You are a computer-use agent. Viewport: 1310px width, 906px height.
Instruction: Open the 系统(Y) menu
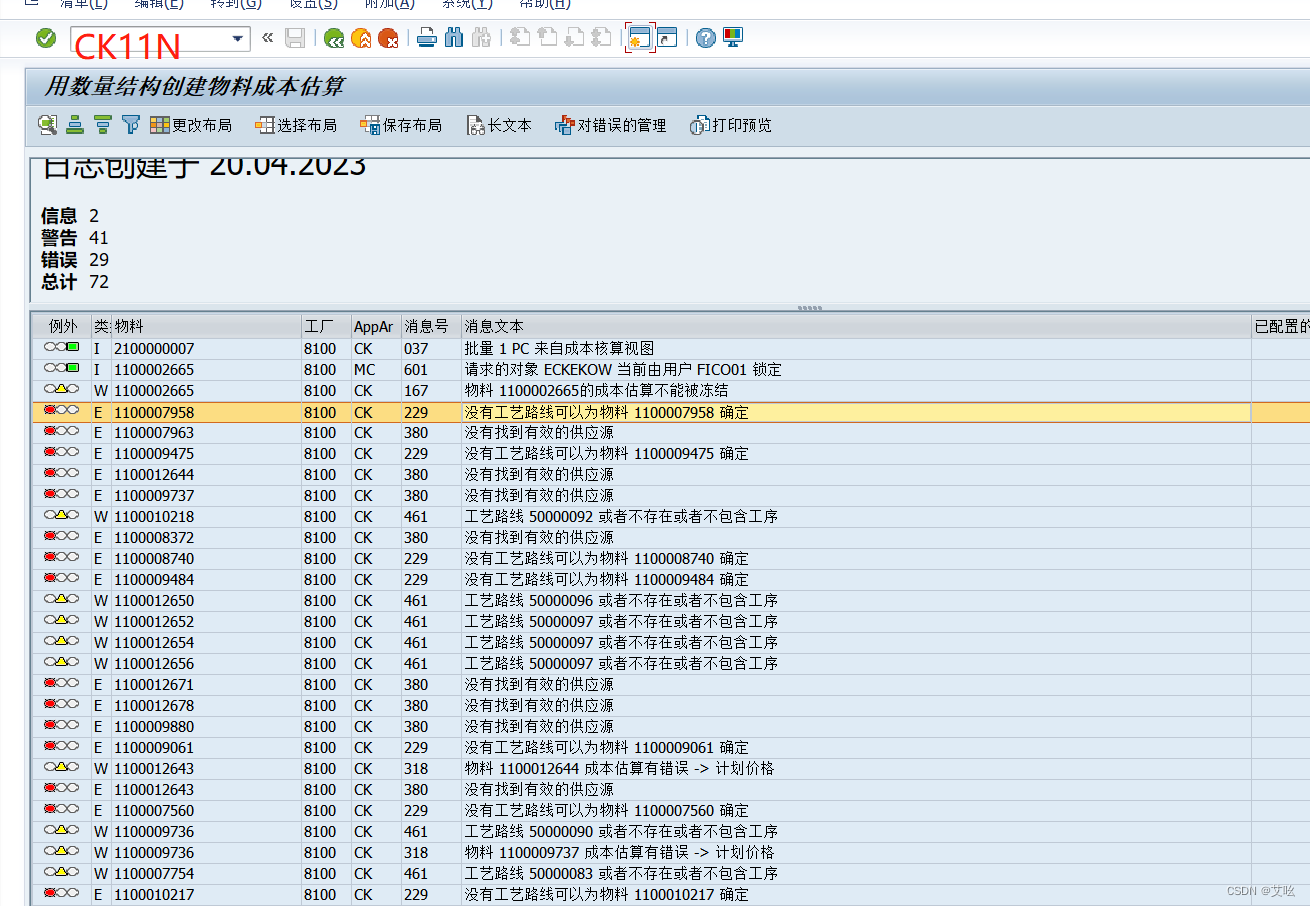tap(466, 3)
